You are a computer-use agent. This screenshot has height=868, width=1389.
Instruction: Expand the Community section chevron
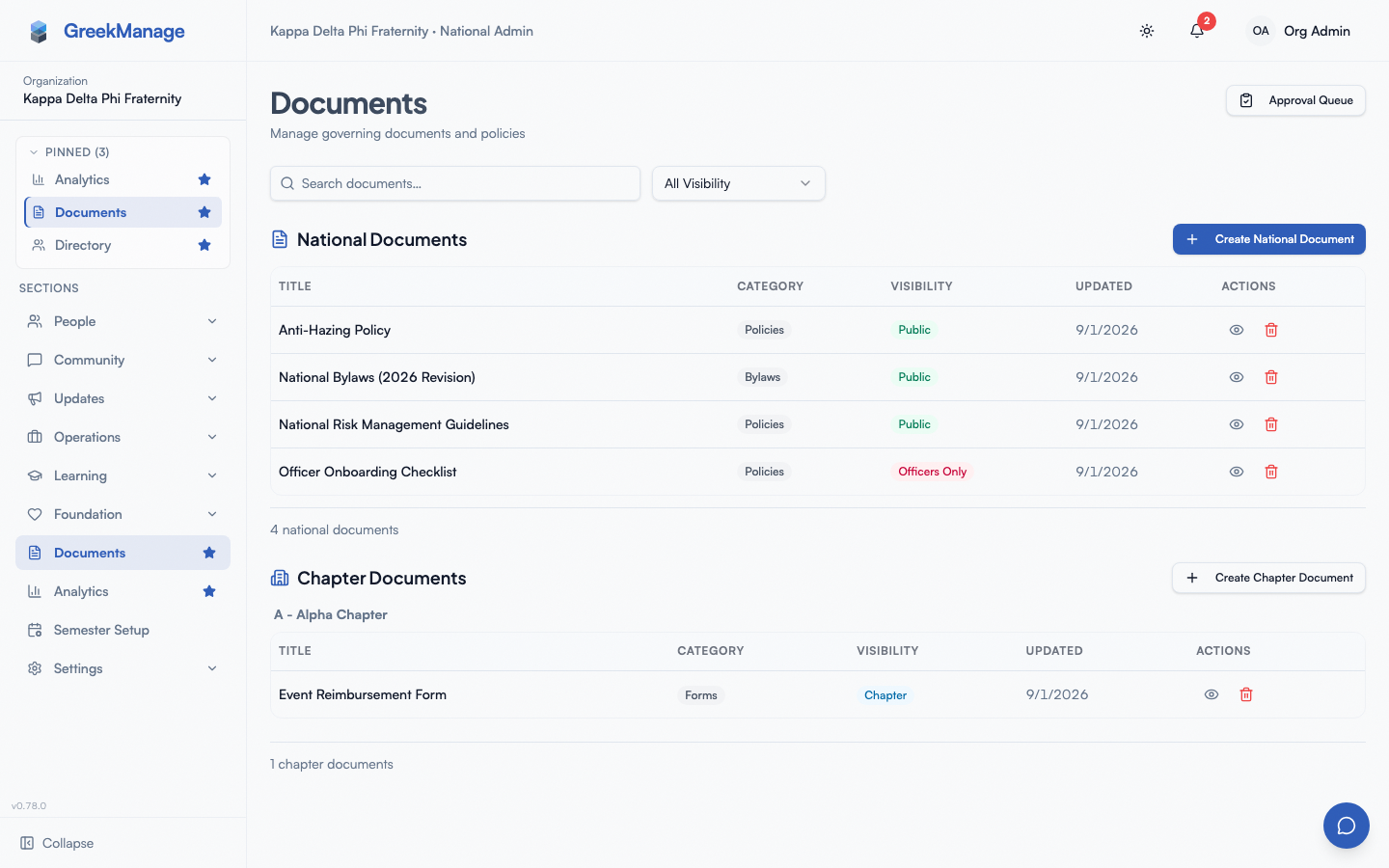point(212,360)
